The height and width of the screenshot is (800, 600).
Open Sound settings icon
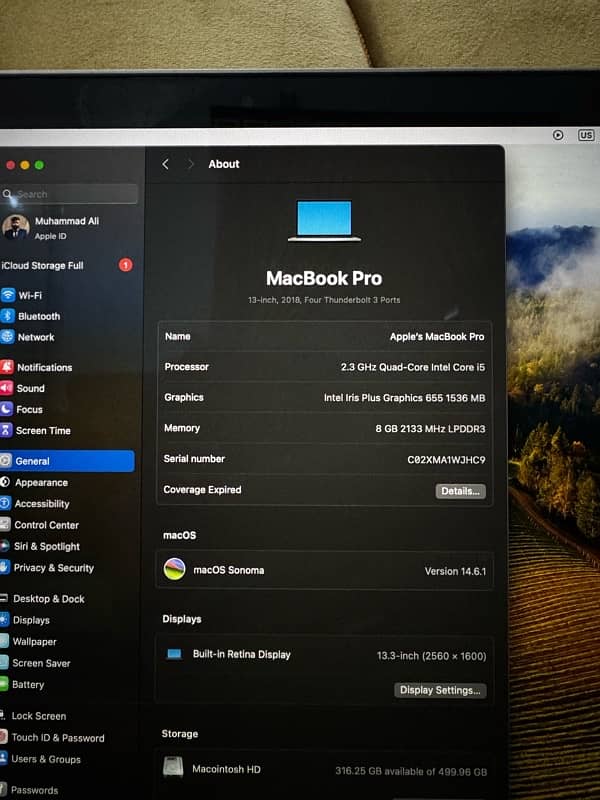tap(7, 388)
